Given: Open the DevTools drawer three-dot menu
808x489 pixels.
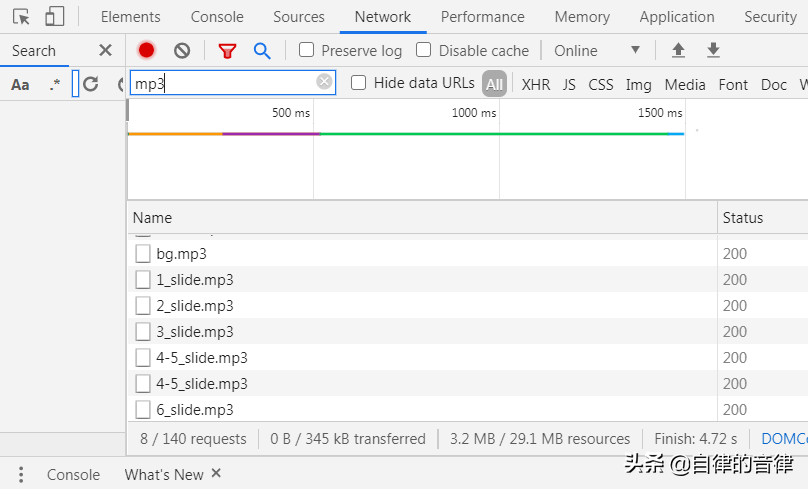Looking at the screenshot, I should tap(21, 475).
